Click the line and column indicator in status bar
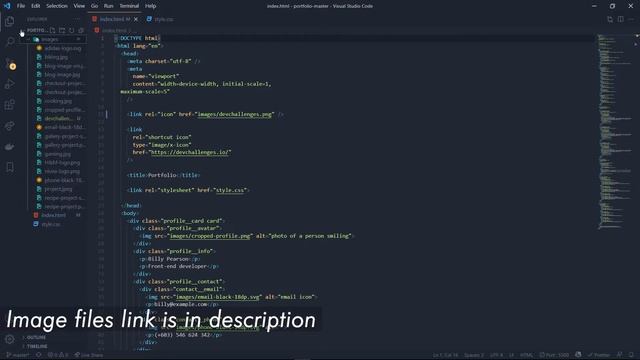 point(446,355)
